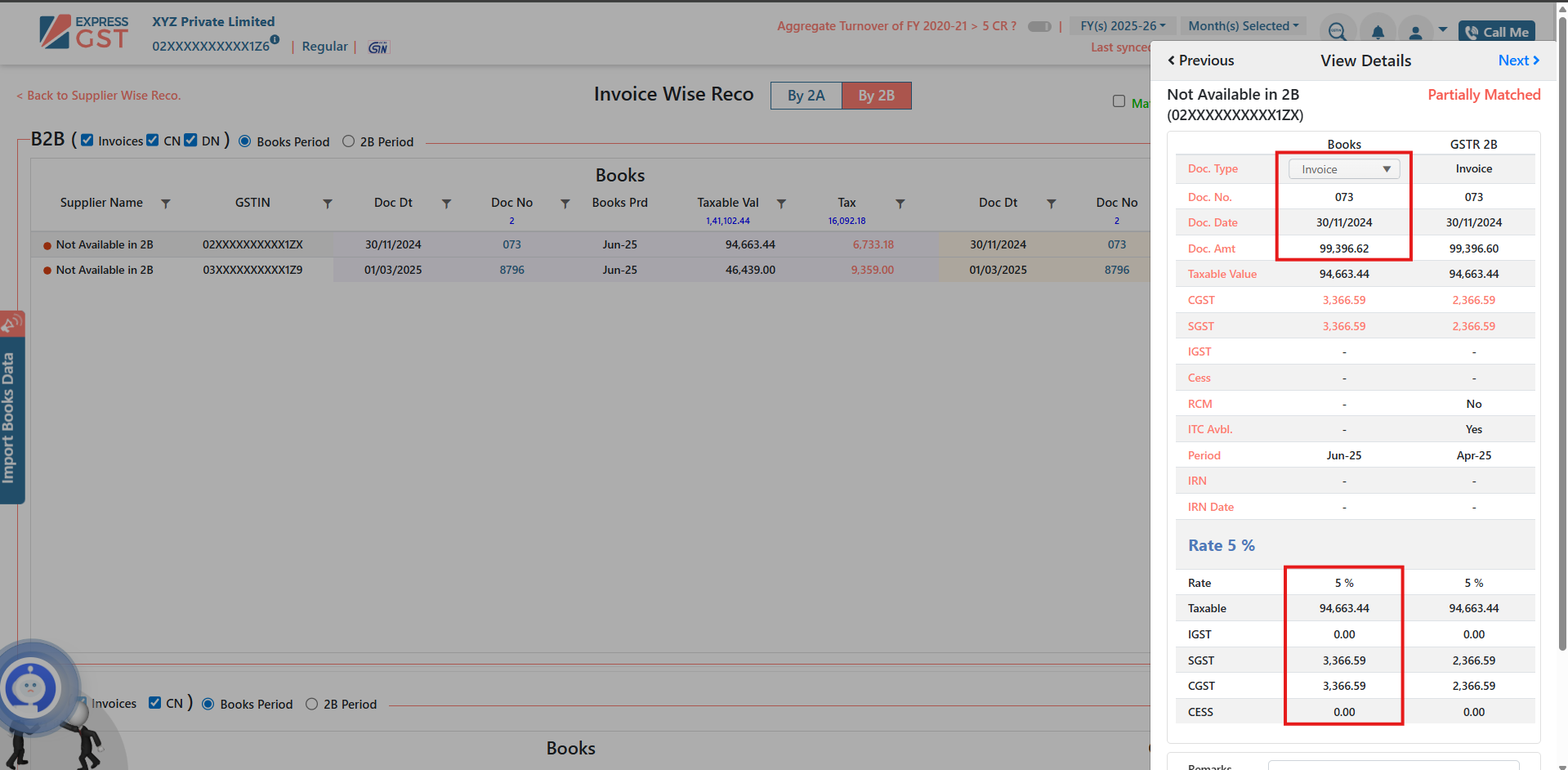Filter the Tax column
1568x770 pixels.
(x=900, y=204)
